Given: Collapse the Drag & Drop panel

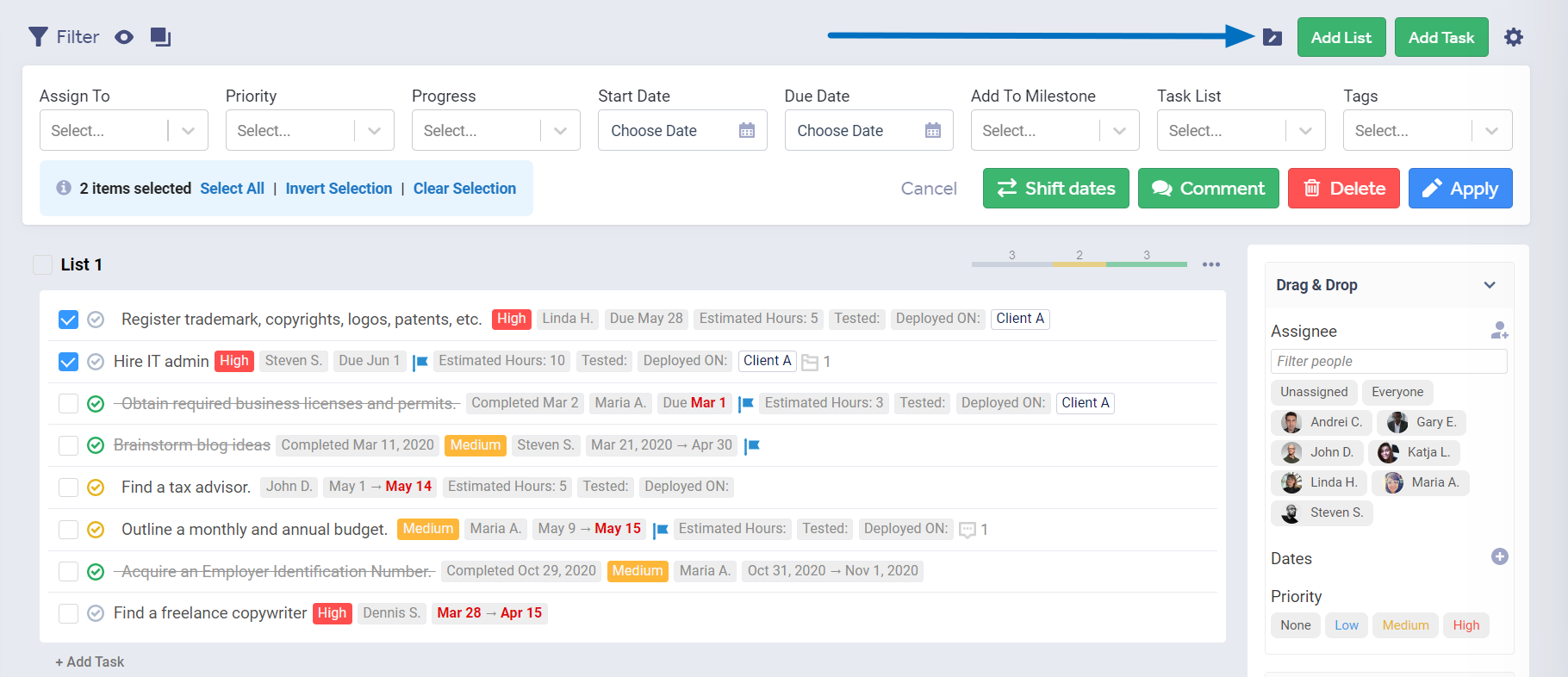Looking at the screenshot, I should click(x=1489, y=285).
